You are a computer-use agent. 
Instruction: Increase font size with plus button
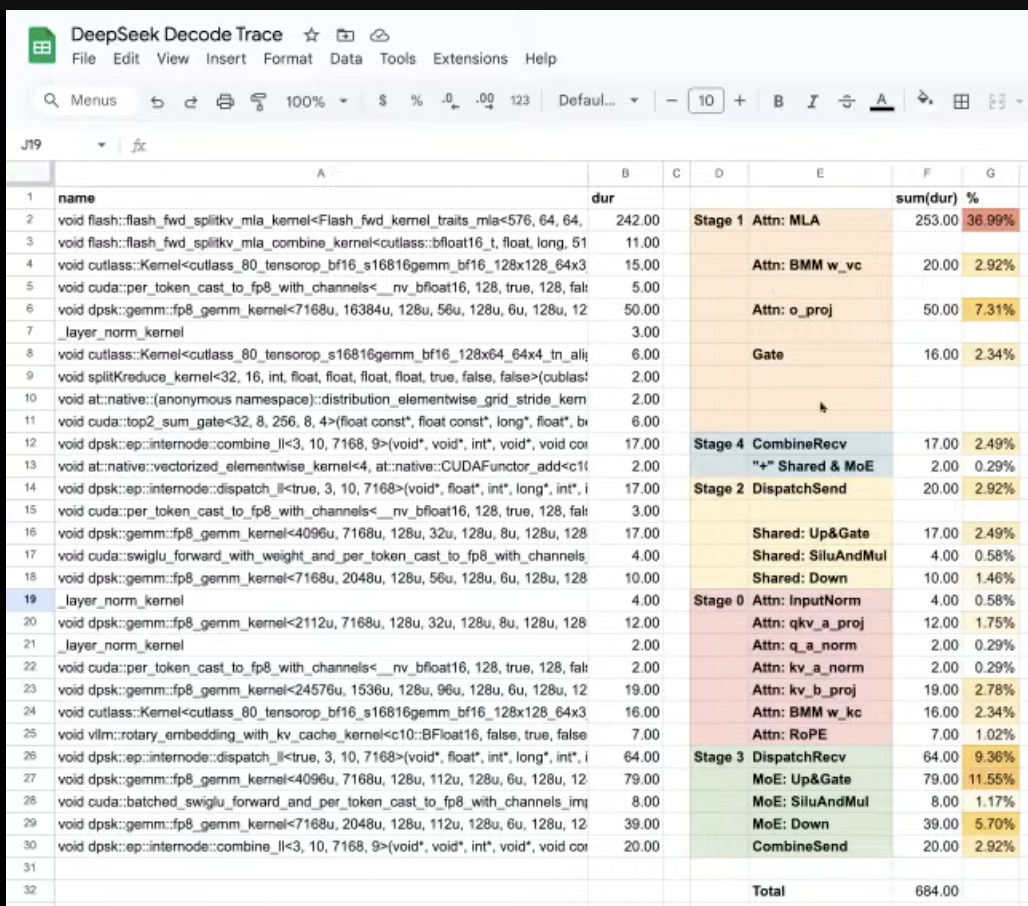pyautogui.click(x=740, y=101)
